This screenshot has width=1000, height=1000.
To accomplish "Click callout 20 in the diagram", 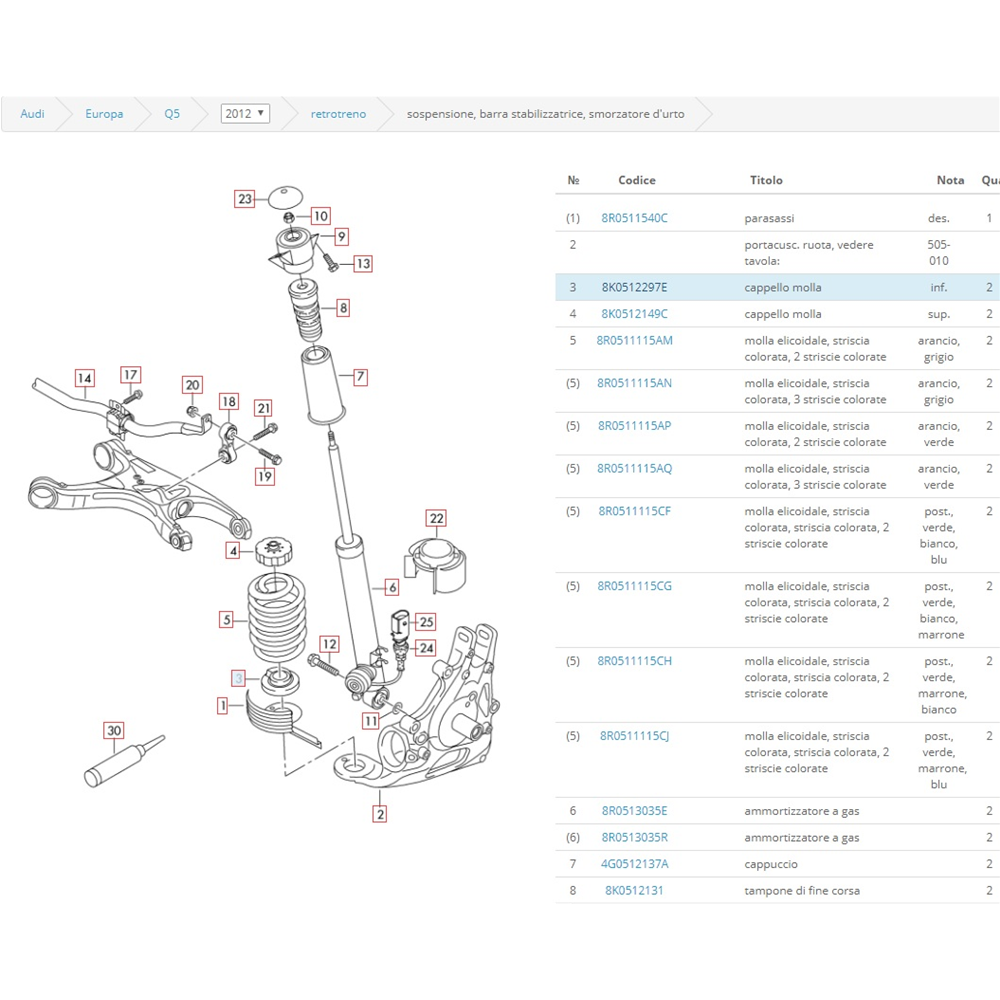I will [x=193, y=385].
